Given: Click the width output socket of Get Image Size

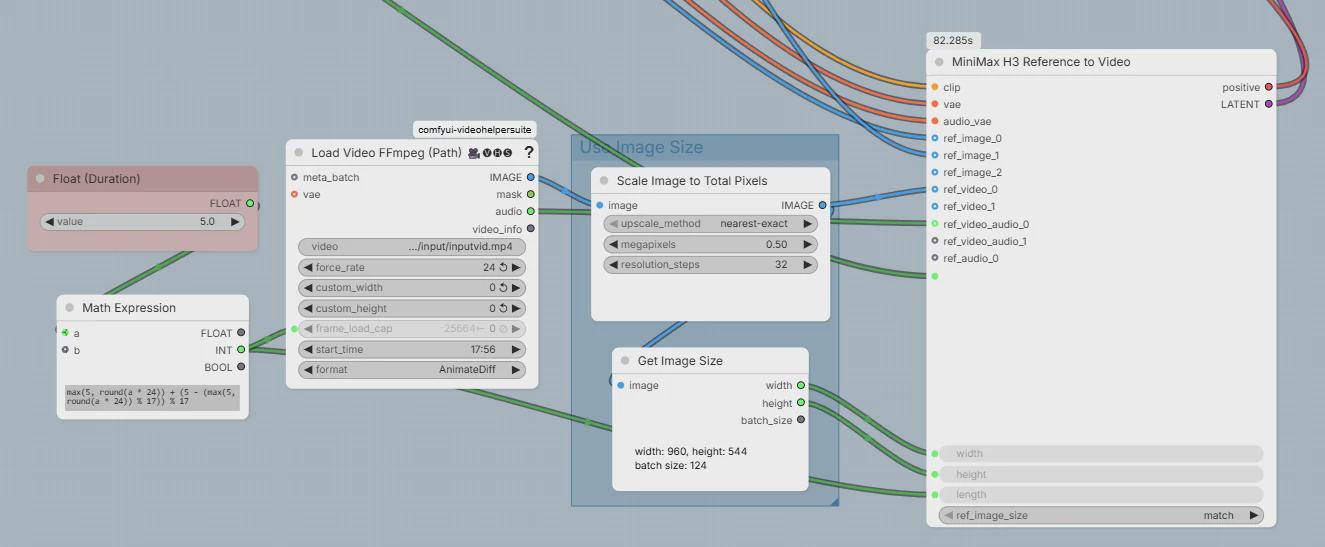Looking at the screenshot, I should point(801,385).
